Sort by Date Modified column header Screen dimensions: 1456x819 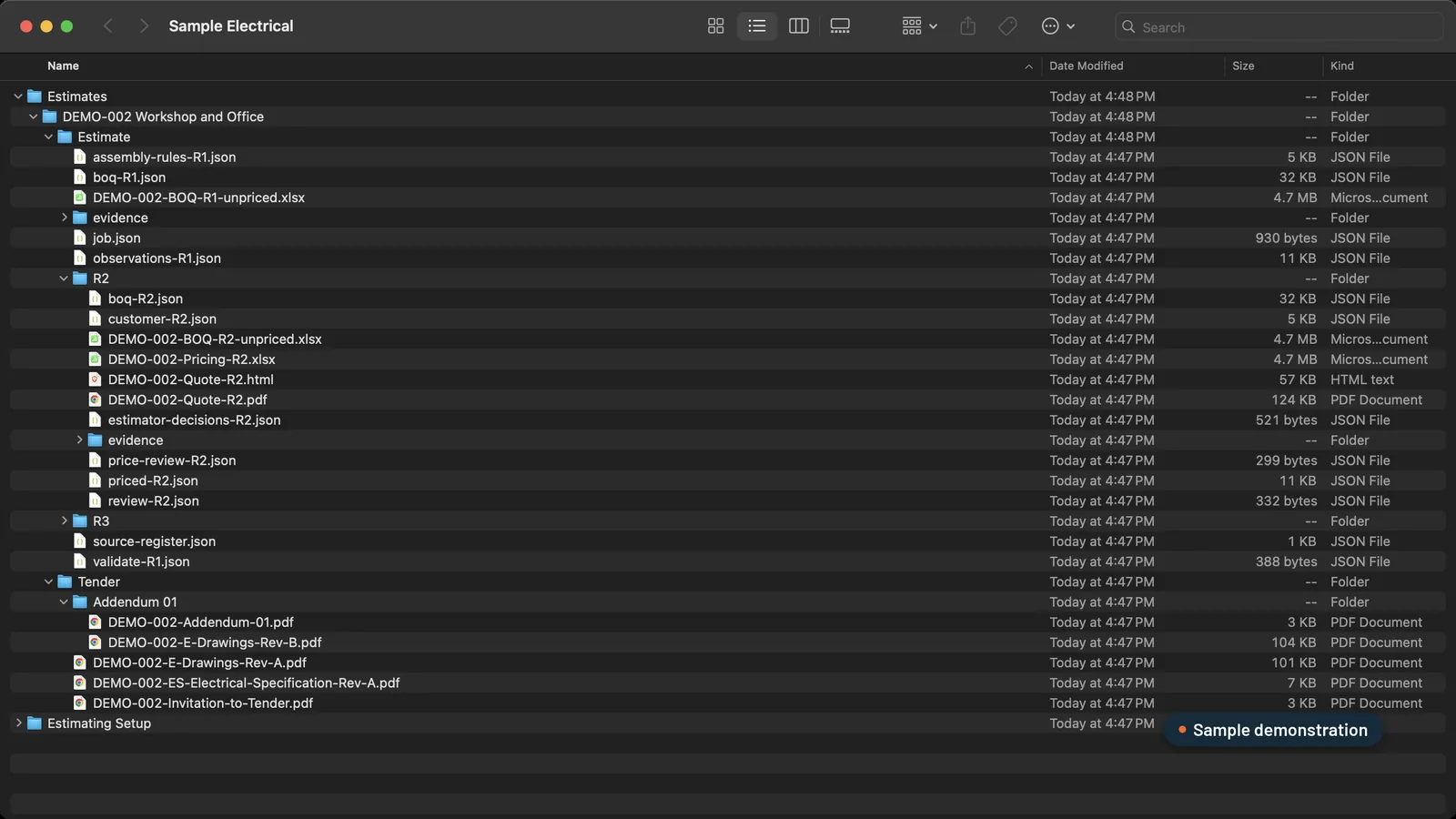click(1086, 66)
